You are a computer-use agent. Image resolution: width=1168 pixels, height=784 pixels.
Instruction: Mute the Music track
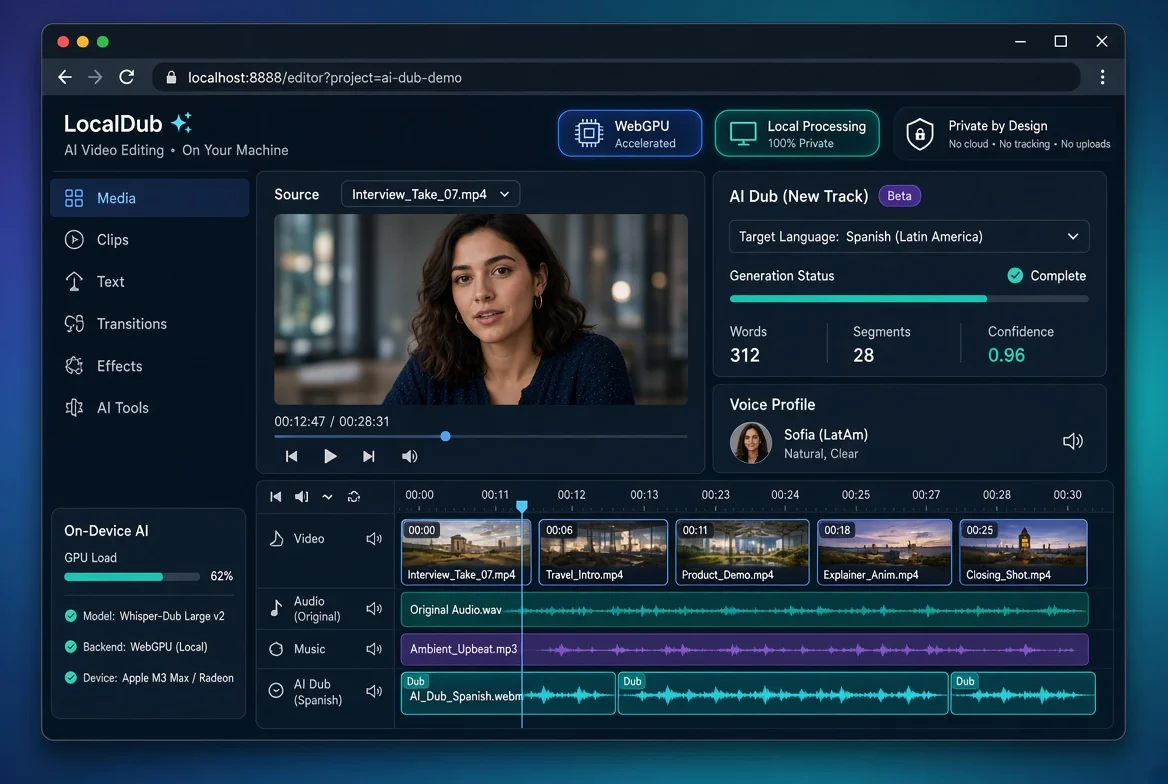(x=374, y=649)
